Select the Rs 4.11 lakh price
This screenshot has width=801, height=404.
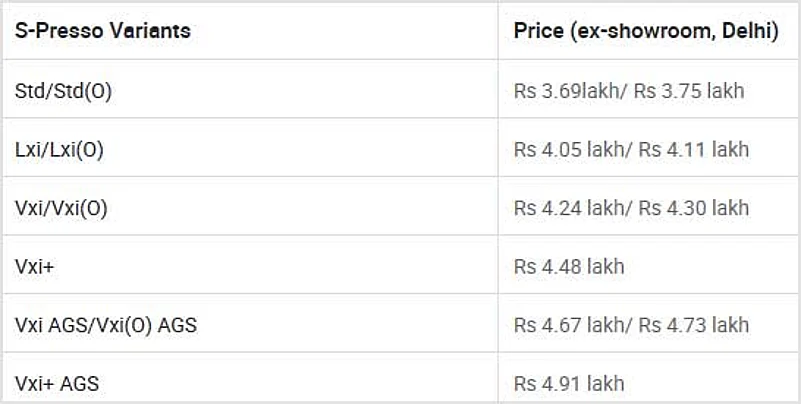coord(694,150)
